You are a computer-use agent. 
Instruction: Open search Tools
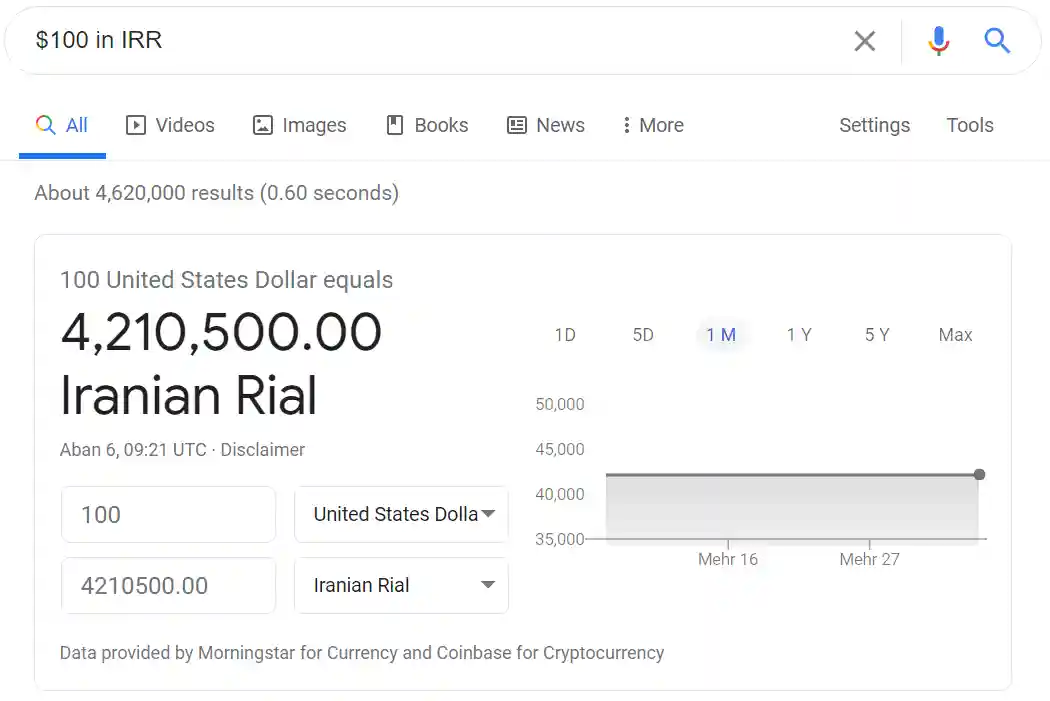(x=970, y=125)
